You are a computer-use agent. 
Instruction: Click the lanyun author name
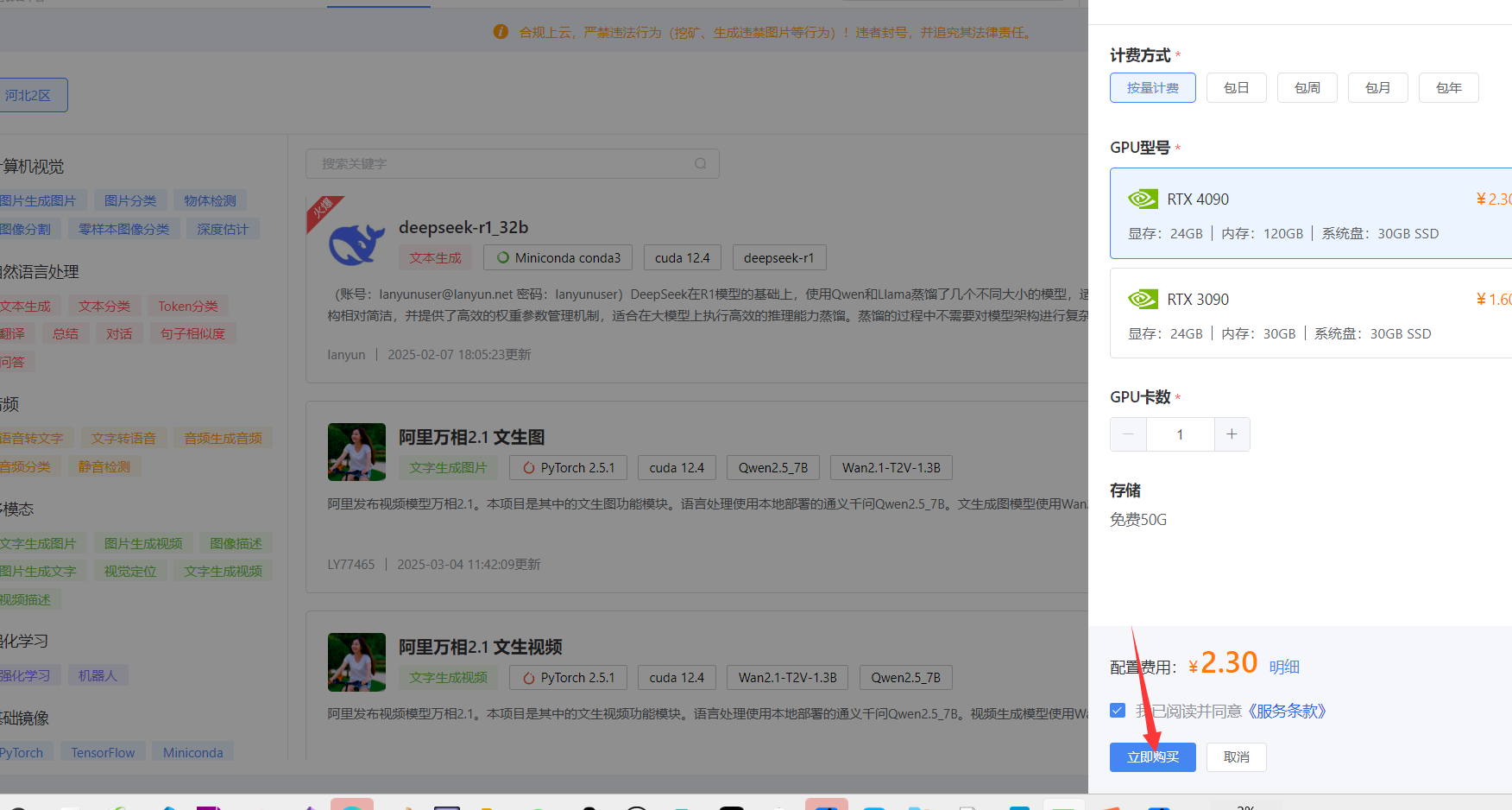[346, 355]
